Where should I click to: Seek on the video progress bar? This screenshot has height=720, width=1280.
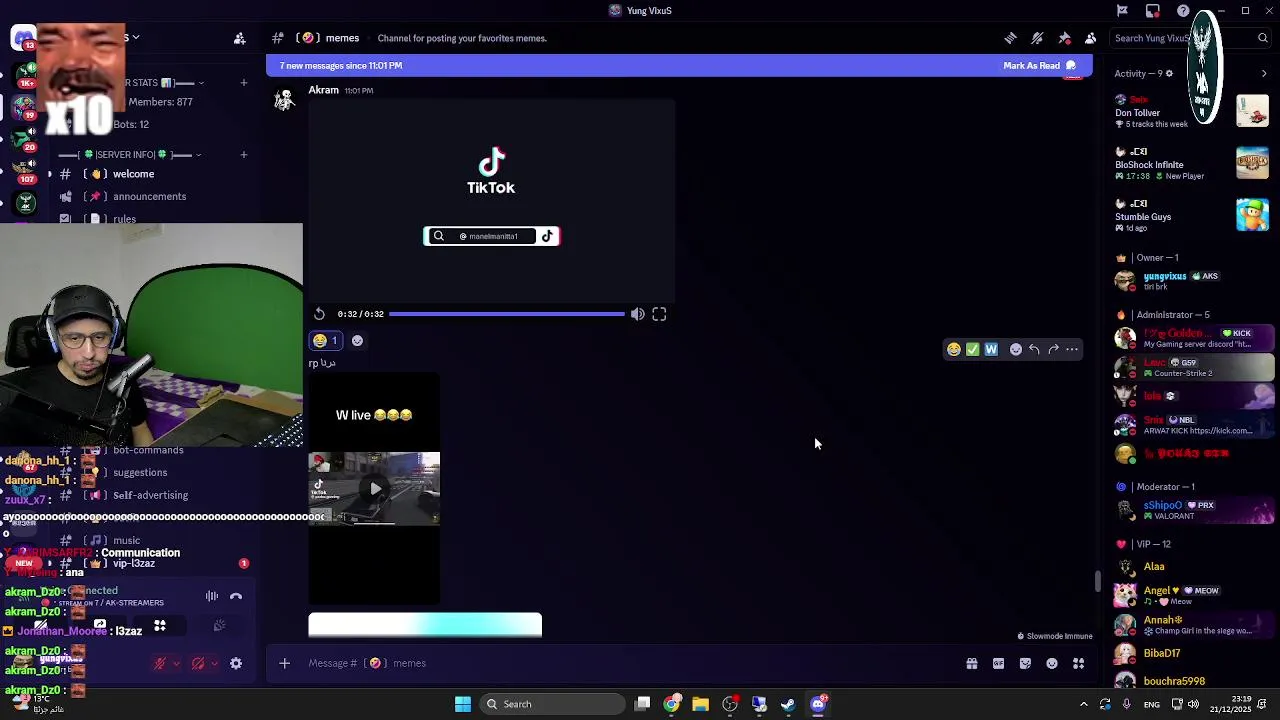tap(506, 314)
